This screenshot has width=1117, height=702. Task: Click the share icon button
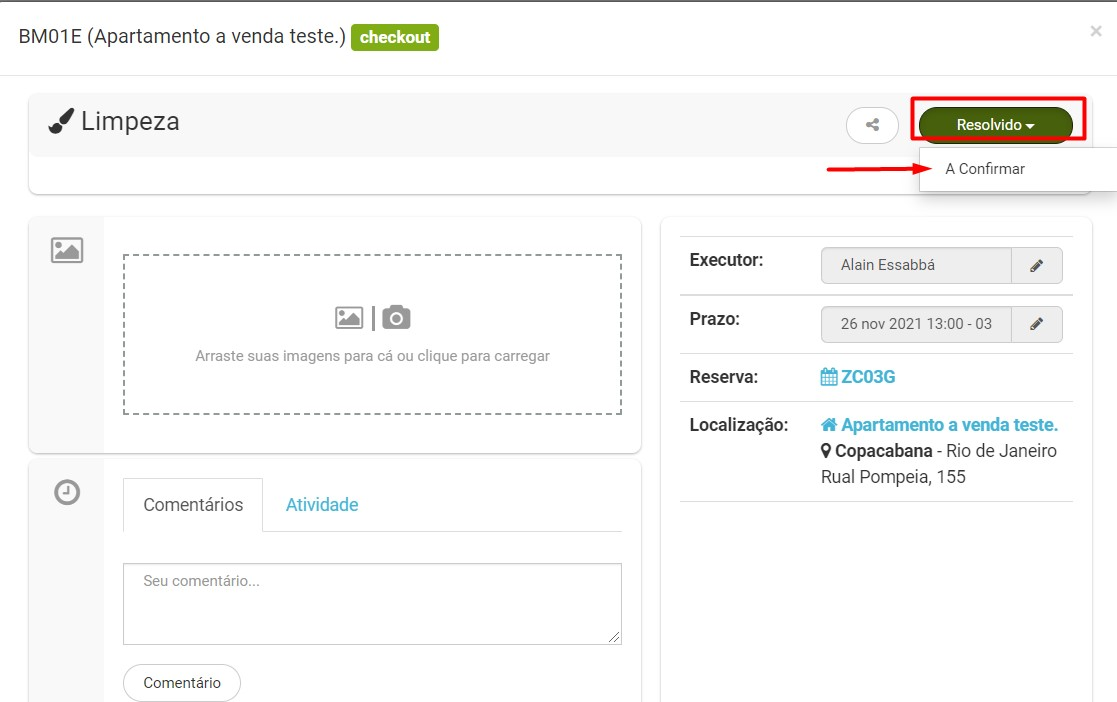pyautogui.click(x=872, y=125)
